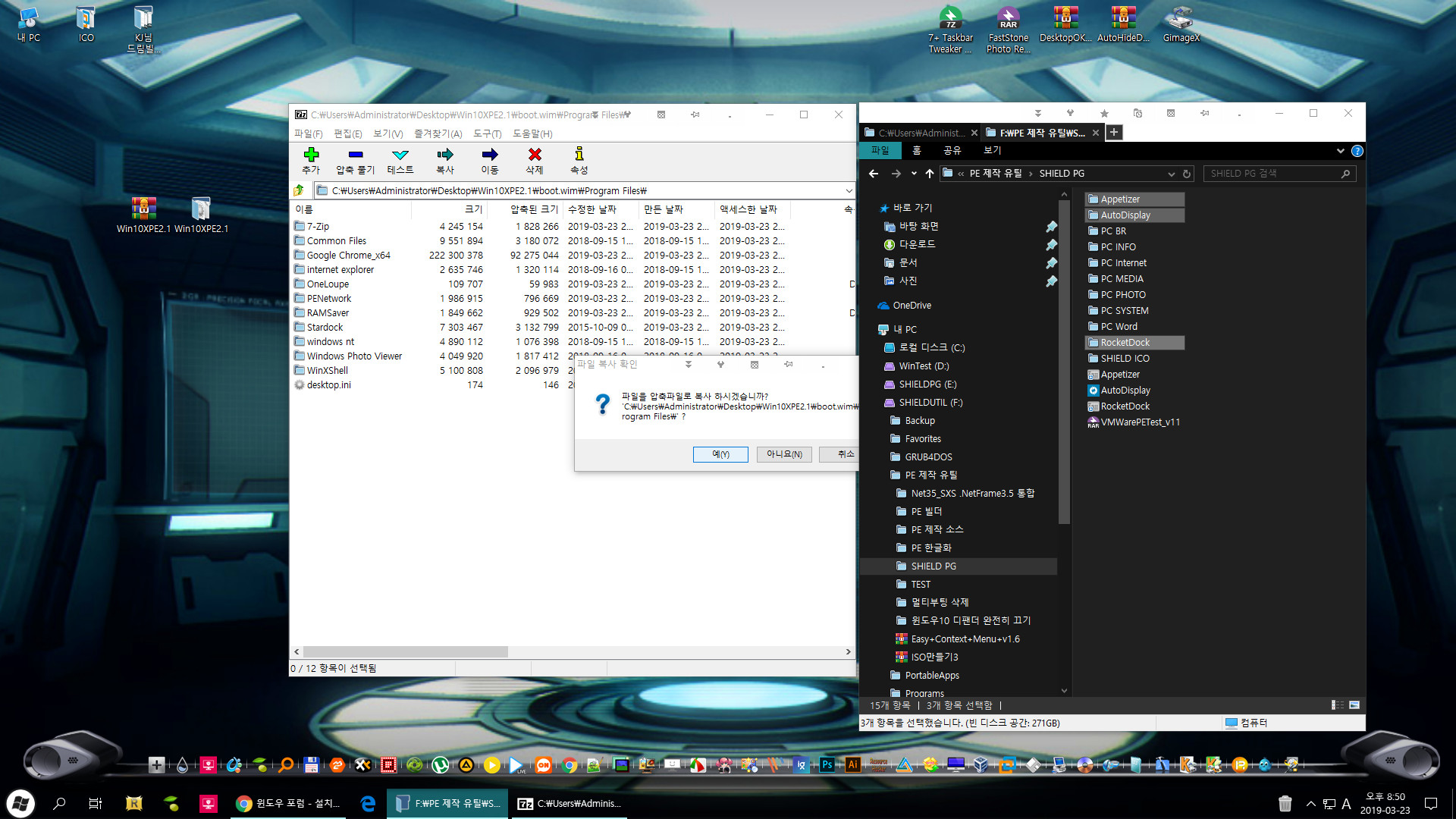Select VMWarePETest_v11 archive in Explorer
This screenshot has width=1456, height=819.
coord(1134,422)
